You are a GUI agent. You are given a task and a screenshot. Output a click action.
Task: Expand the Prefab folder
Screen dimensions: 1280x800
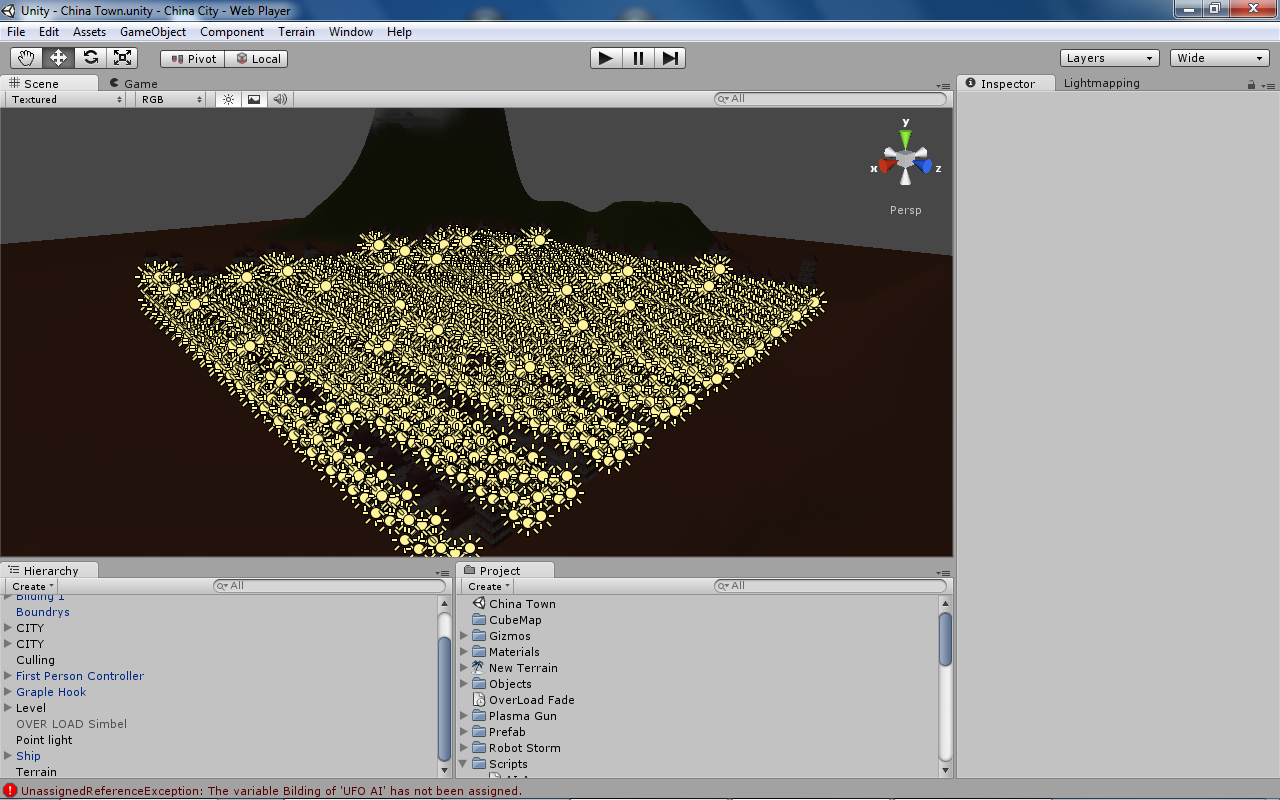tap(464, 732)
